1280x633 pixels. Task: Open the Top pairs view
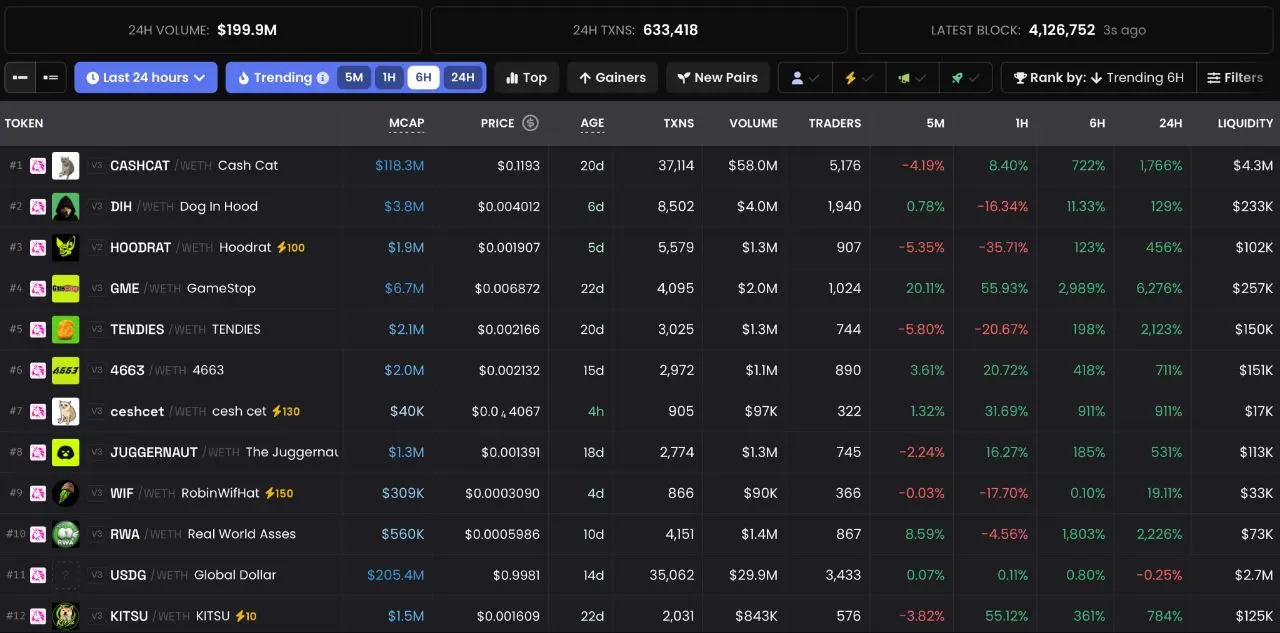pos(527,77)
